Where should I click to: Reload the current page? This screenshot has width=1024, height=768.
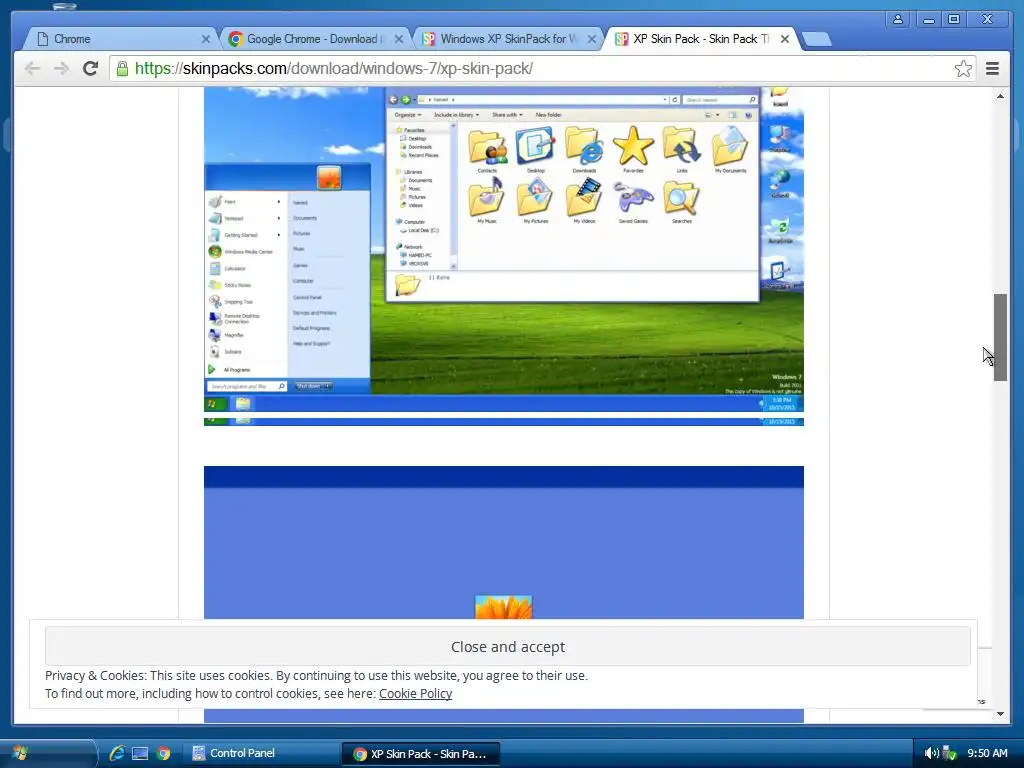tap(90, 68)
